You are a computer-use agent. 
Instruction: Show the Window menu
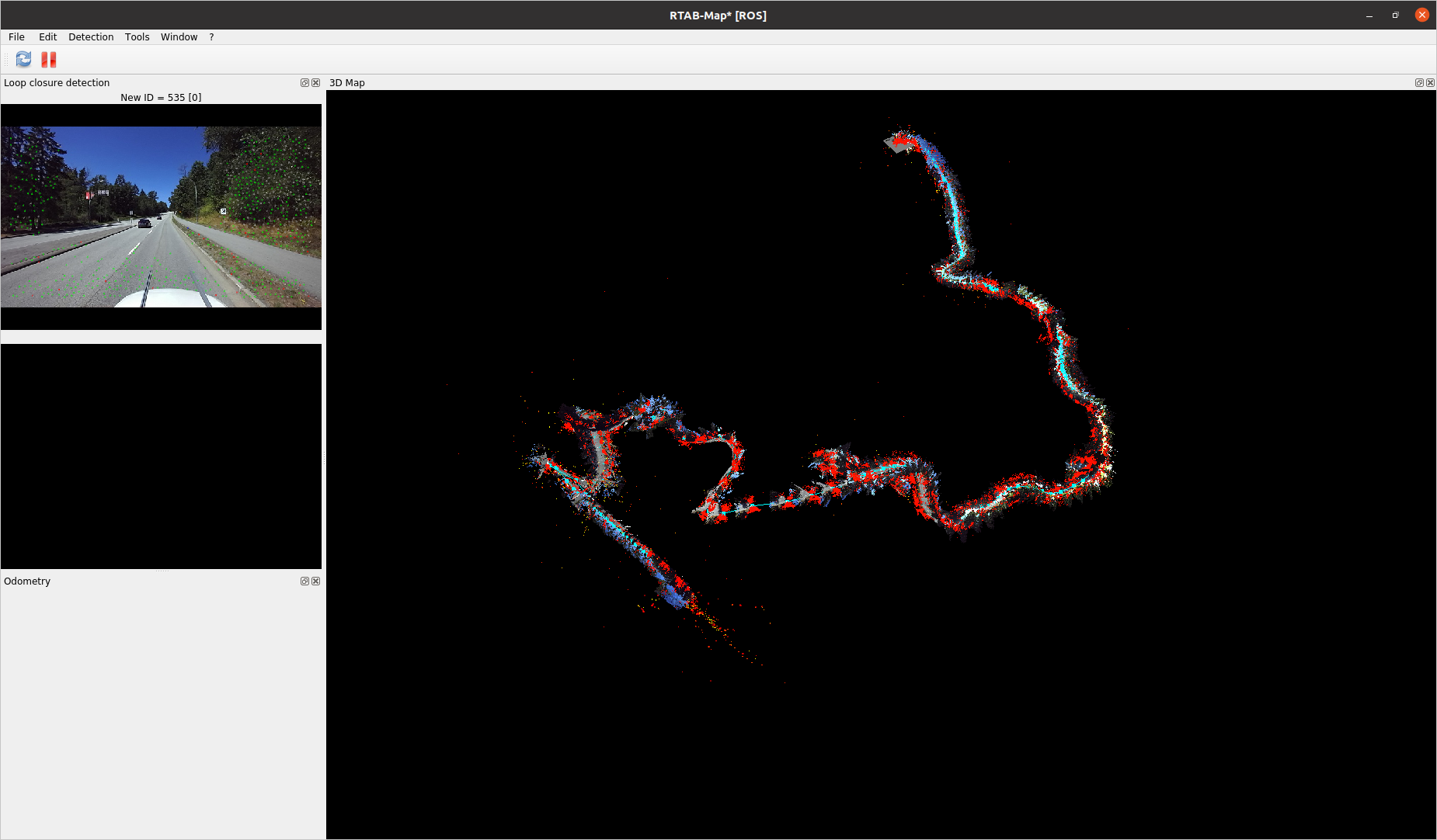pos(179,37)
